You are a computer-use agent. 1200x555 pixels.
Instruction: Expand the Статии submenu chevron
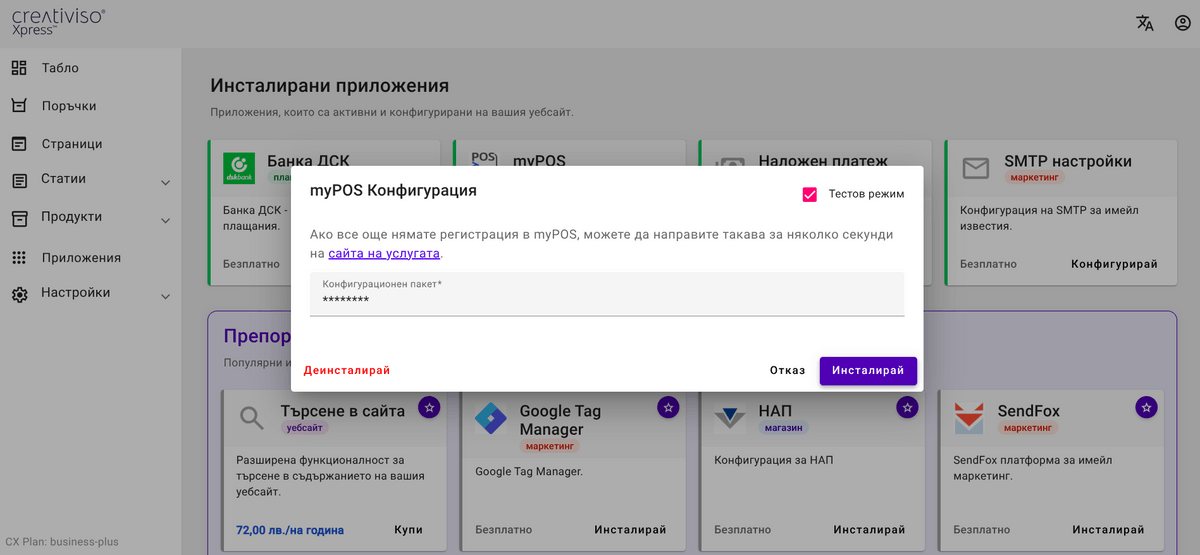point(165,183)
